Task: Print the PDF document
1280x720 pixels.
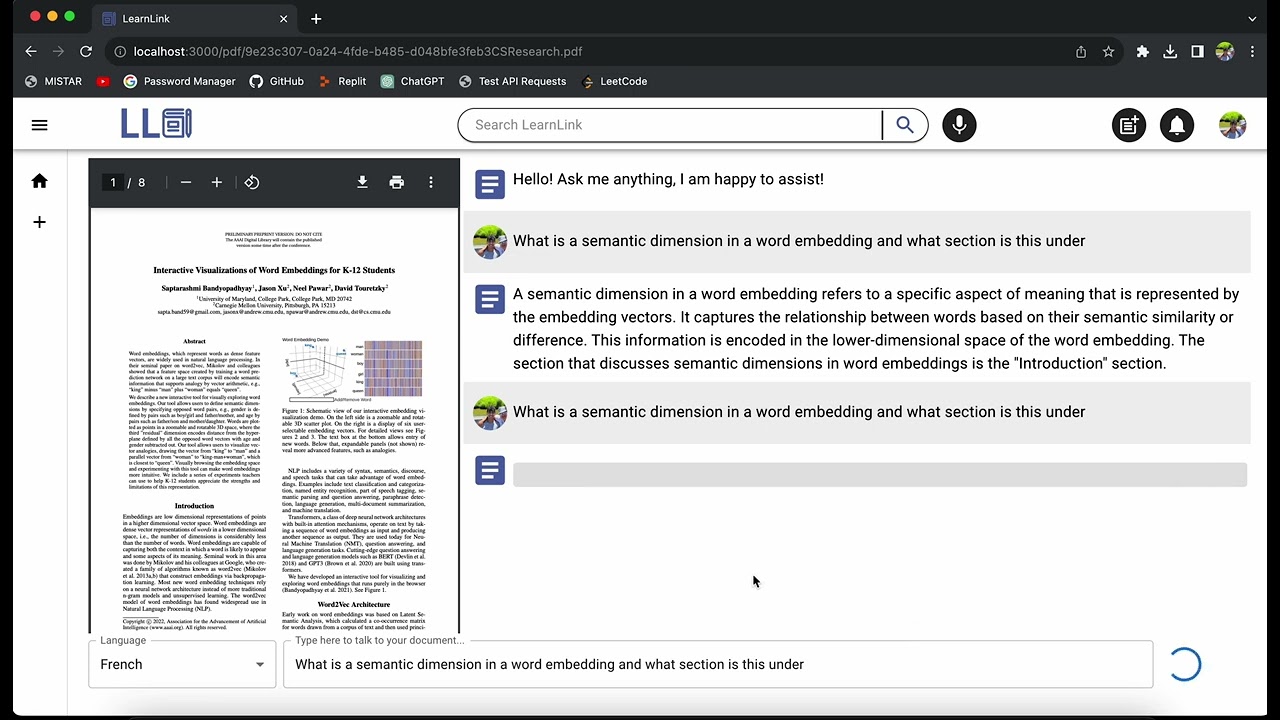Action: pyautogui.click(x=397, y=182)
